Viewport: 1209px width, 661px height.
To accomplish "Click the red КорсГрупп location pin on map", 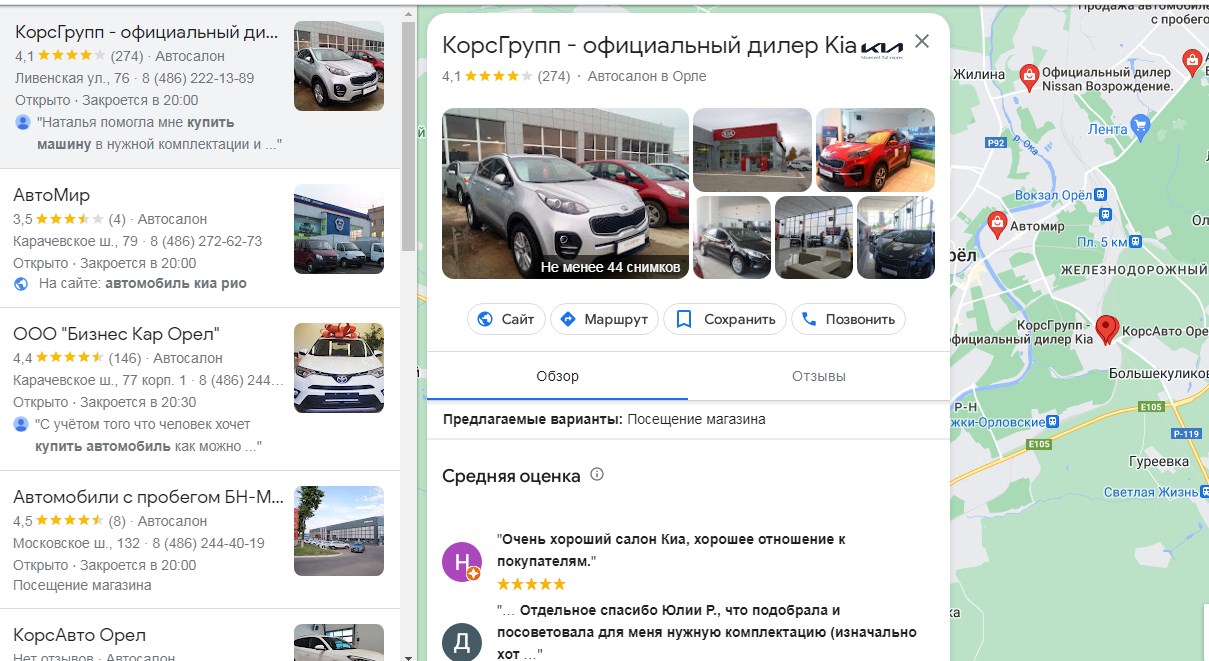I will pos(1106,329).
